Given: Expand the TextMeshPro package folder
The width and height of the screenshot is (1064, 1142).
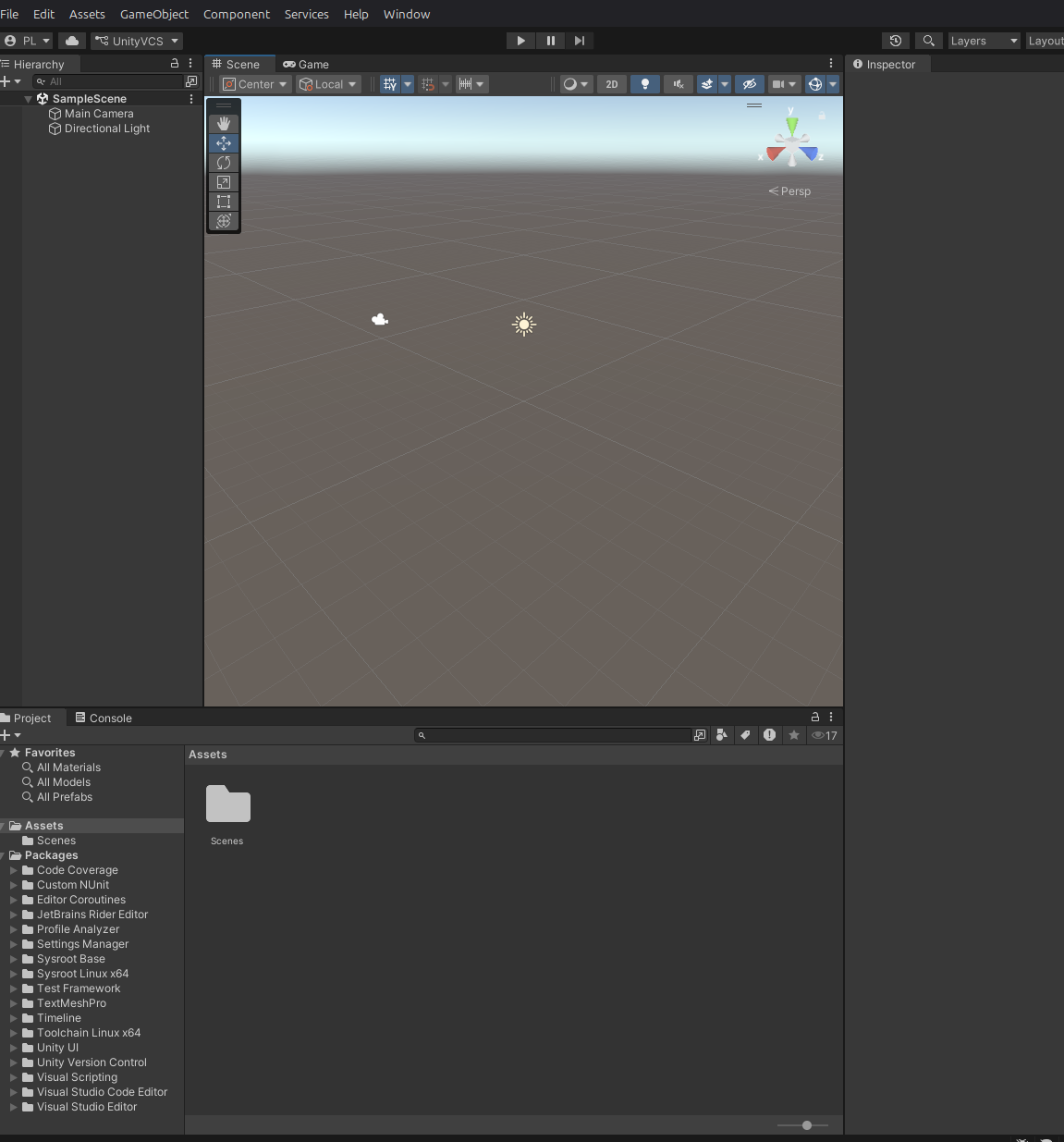Looking at the screenshot, I should (14, 1003).
